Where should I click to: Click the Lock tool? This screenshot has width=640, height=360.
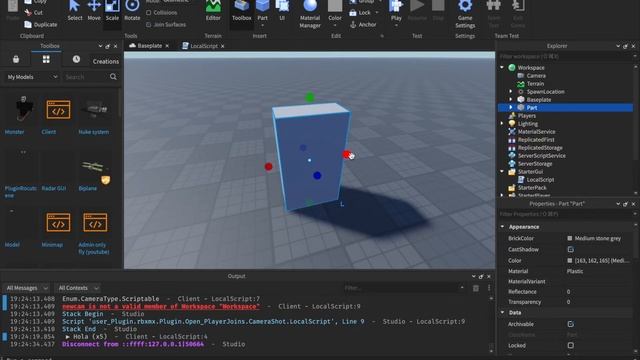pos(360,13)
